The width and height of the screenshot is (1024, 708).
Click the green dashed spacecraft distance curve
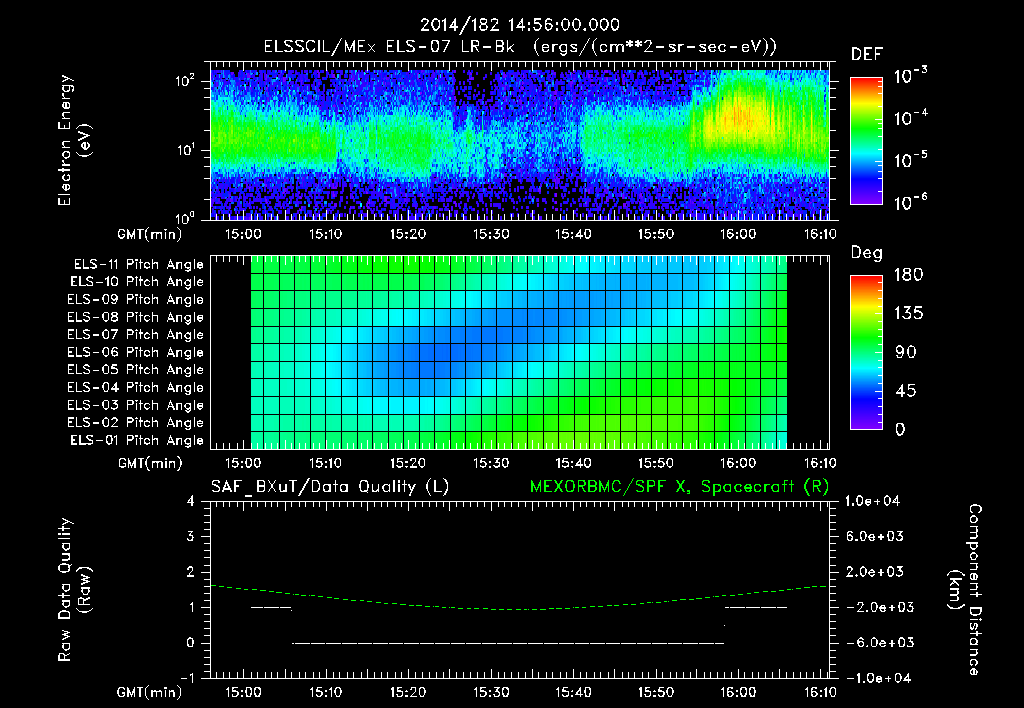click(520, 609)
